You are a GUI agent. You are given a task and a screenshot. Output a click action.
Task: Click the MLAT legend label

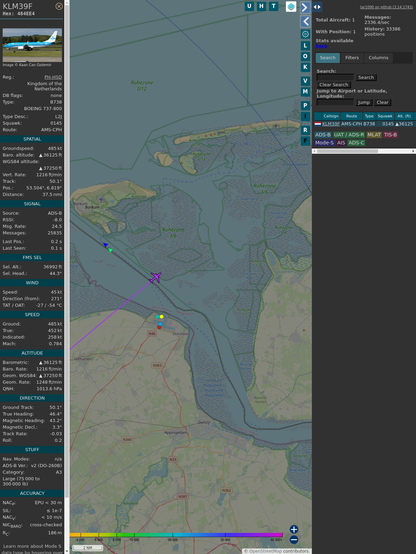pos(374,135)
